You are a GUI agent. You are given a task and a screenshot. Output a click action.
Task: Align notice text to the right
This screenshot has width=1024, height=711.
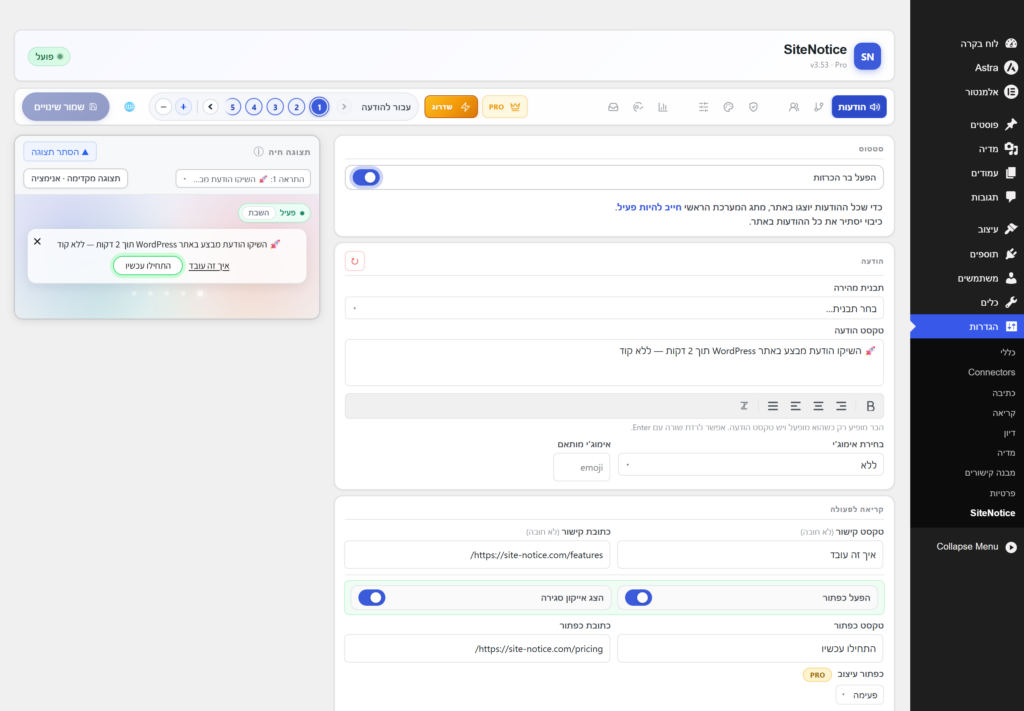[841, 406]
